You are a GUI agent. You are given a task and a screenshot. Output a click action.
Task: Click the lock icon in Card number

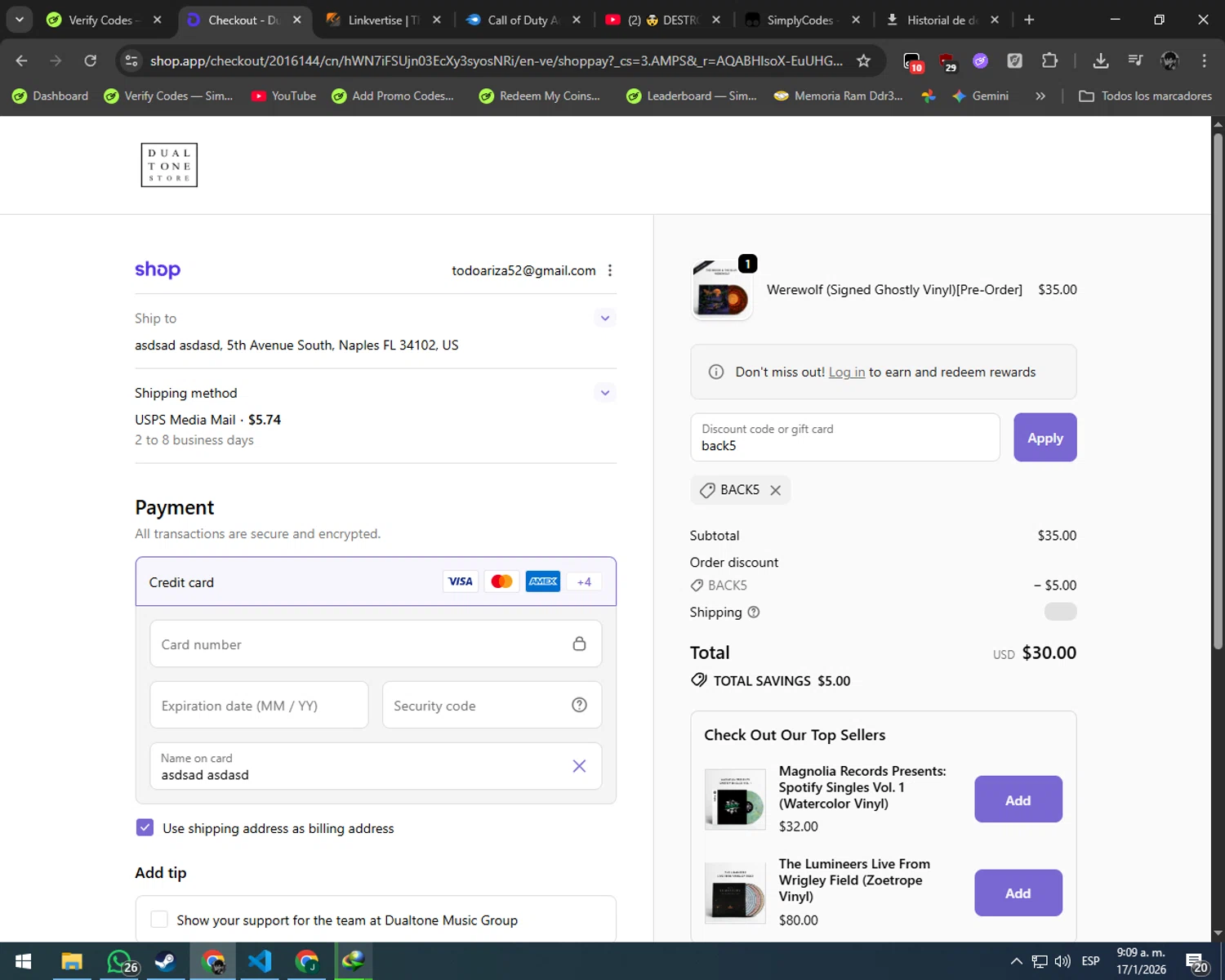579,644
